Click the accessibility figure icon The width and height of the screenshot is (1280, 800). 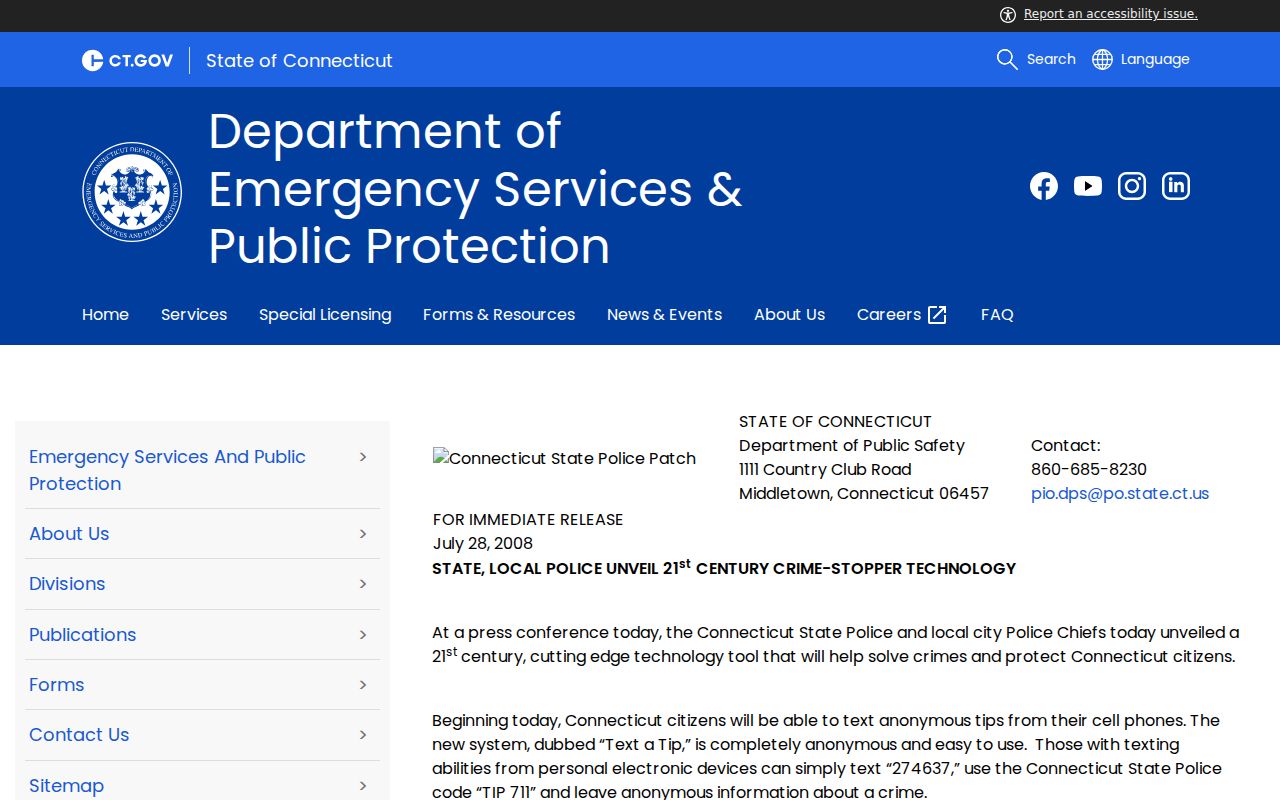(x=1008, y=14)
